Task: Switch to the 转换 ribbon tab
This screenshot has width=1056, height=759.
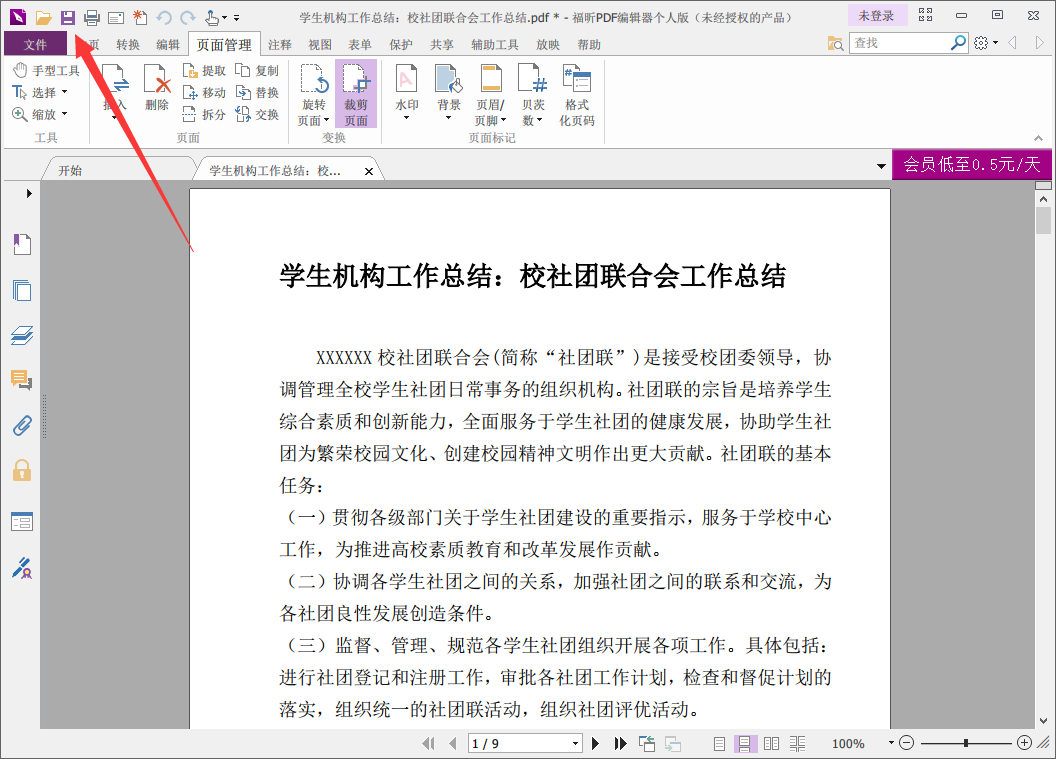Action: pyautogui.click(x=128, y=44)
